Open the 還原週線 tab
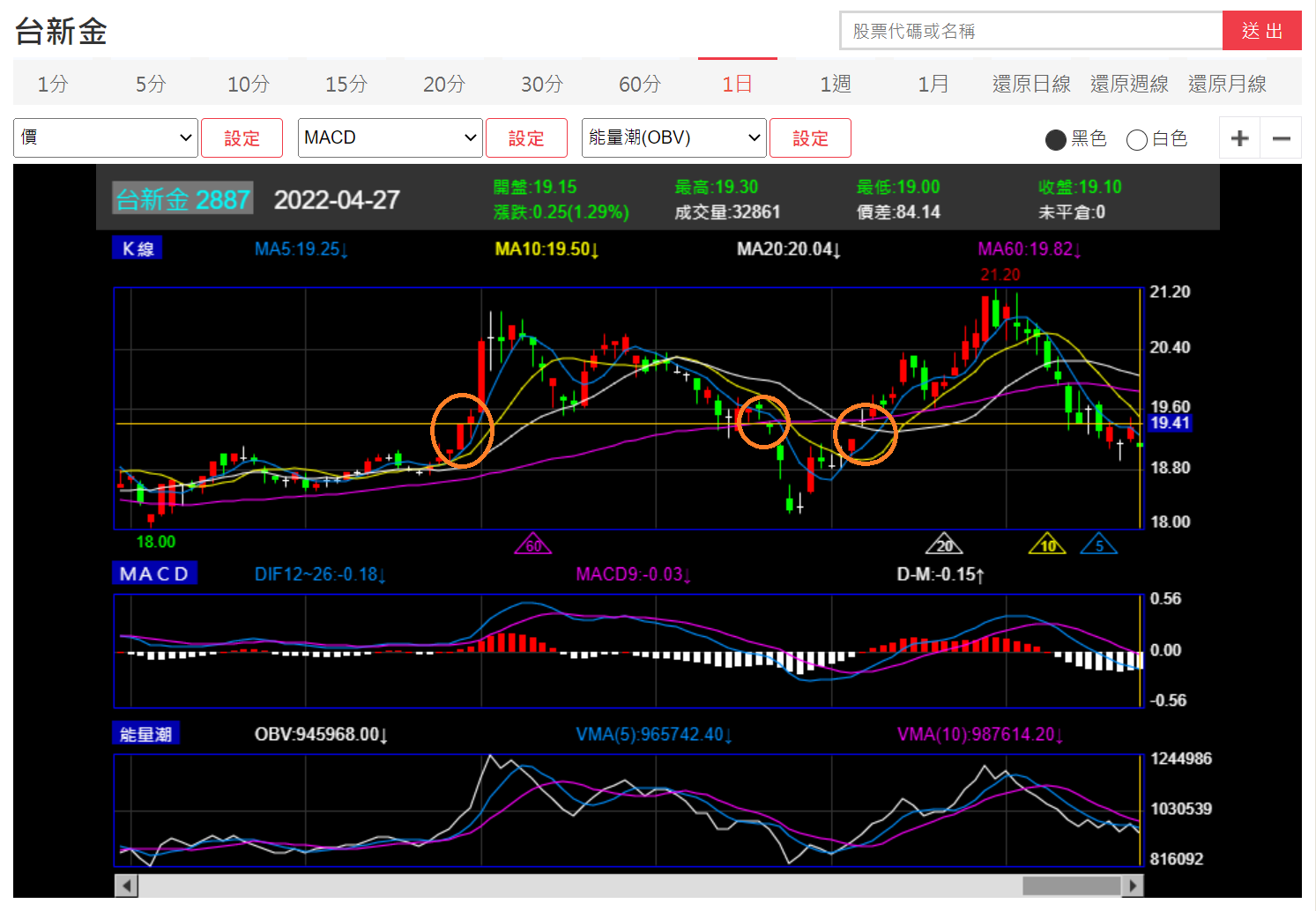The height and width of the screenshot is (911, 1316). pos(1129,84)
